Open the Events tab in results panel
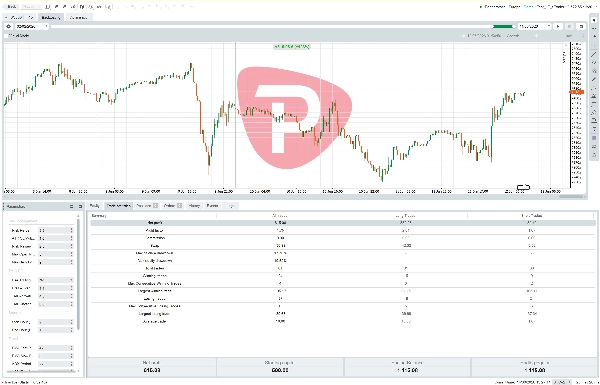The height and width of the screenshot is (385, 600). pos(212,206)
